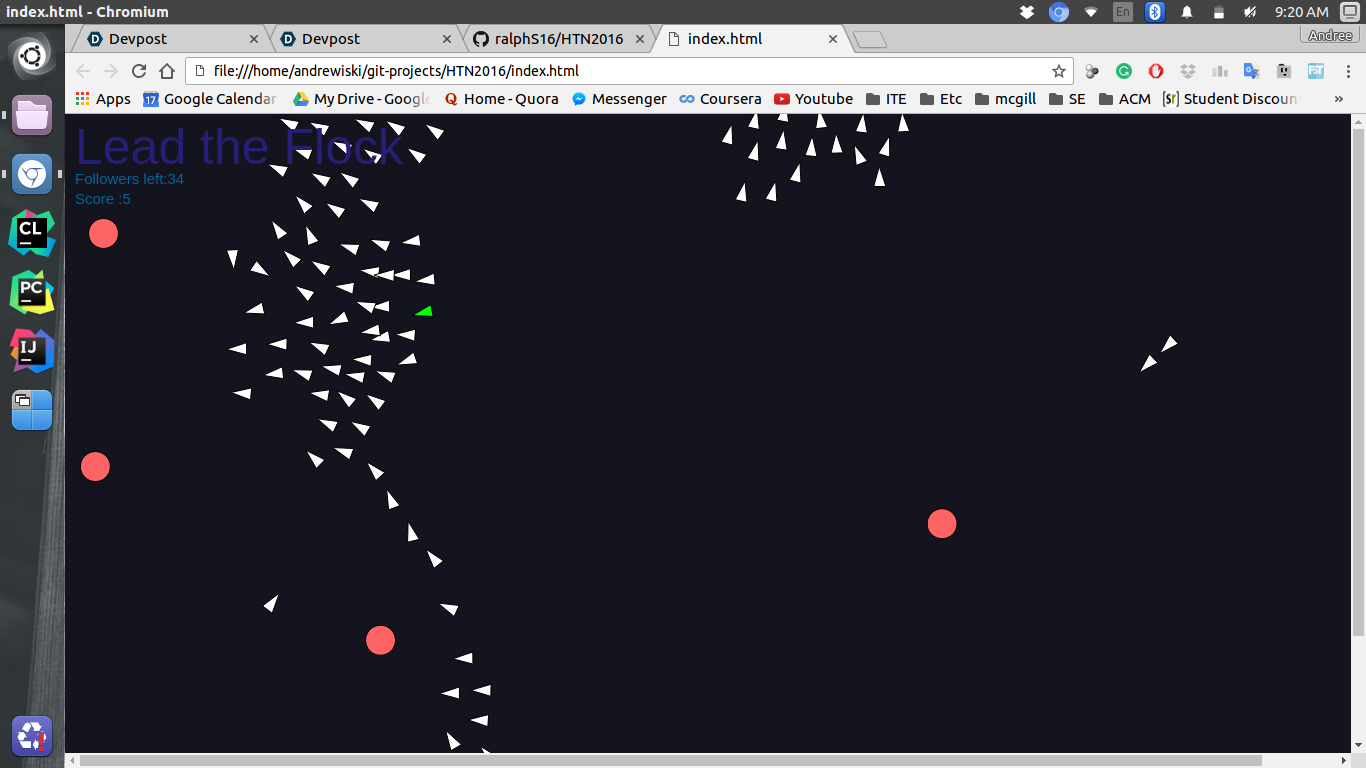The width and height of the screenshot is (1366, 768).
Task: Open the Trash in the launcher
Action: click(x=32, y=736)
